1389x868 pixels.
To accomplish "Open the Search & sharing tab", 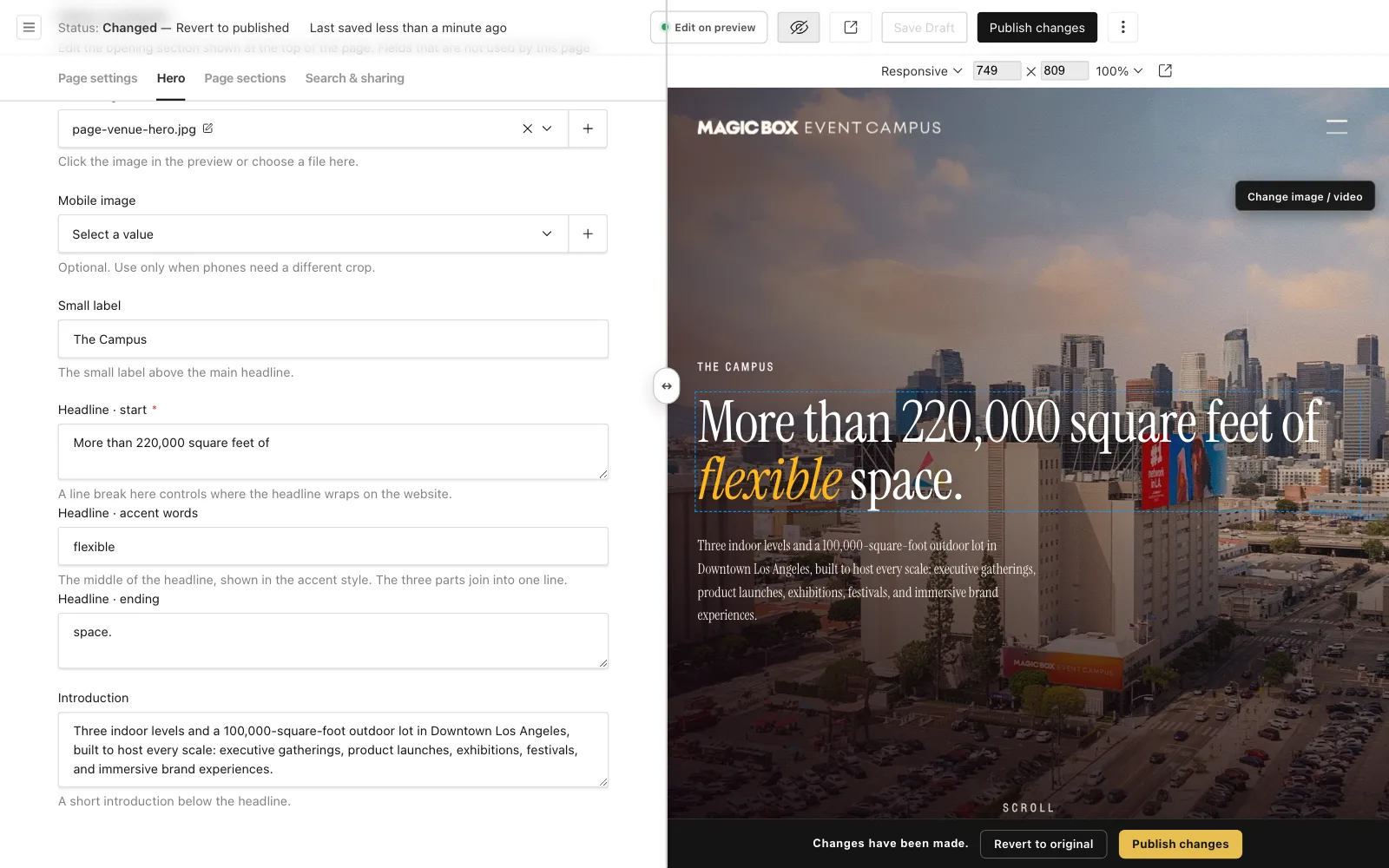I will point(355,78).
